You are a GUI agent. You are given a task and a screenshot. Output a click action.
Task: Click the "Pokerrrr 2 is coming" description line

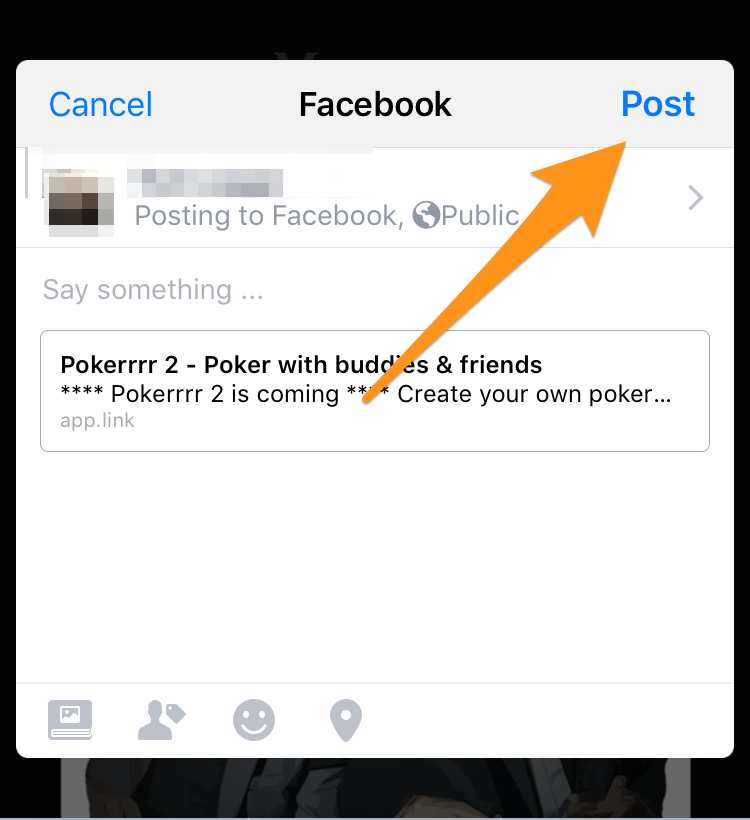[366, 394]
